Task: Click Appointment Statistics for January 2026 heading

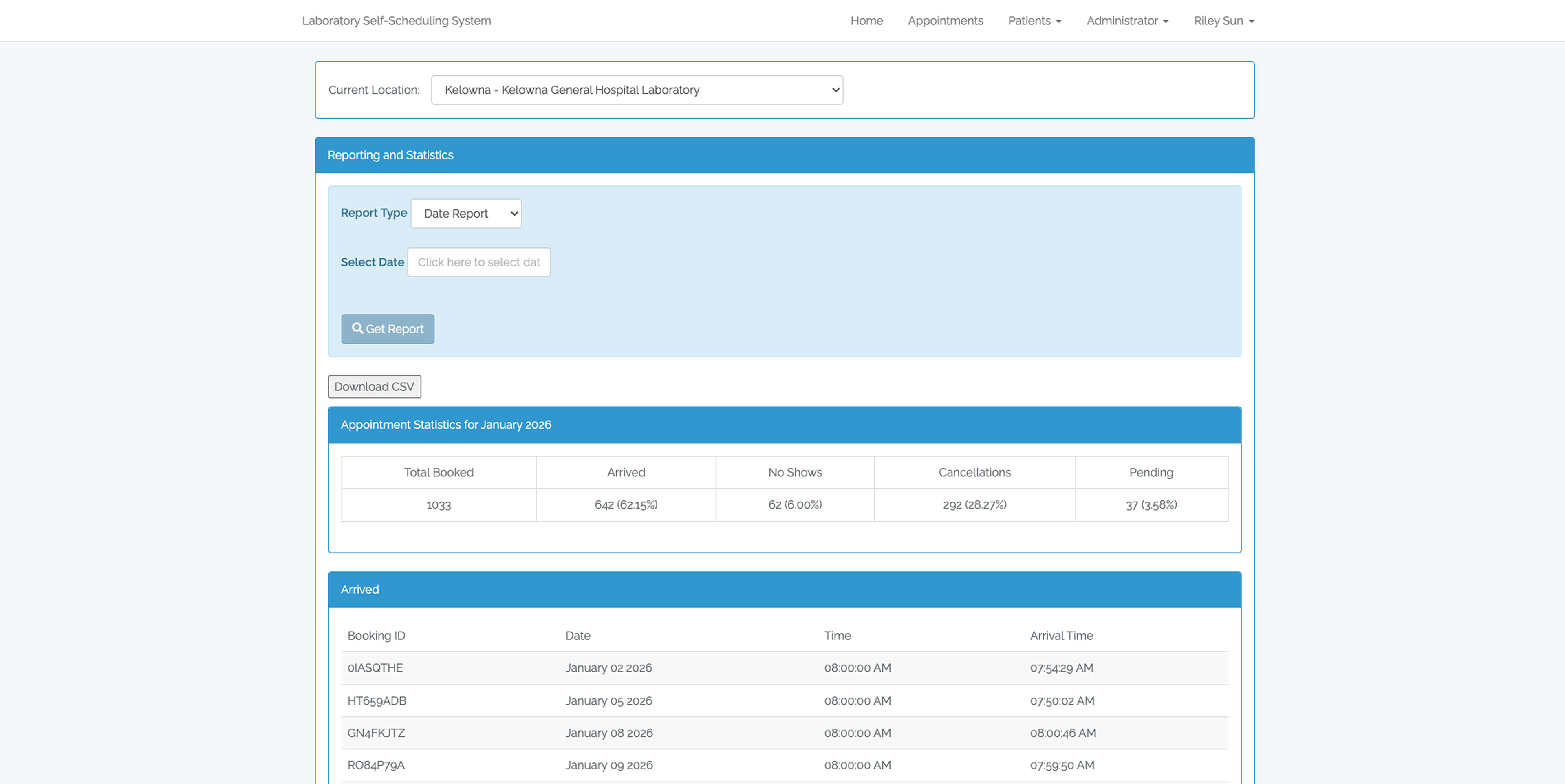Action: tap(445, 425)
